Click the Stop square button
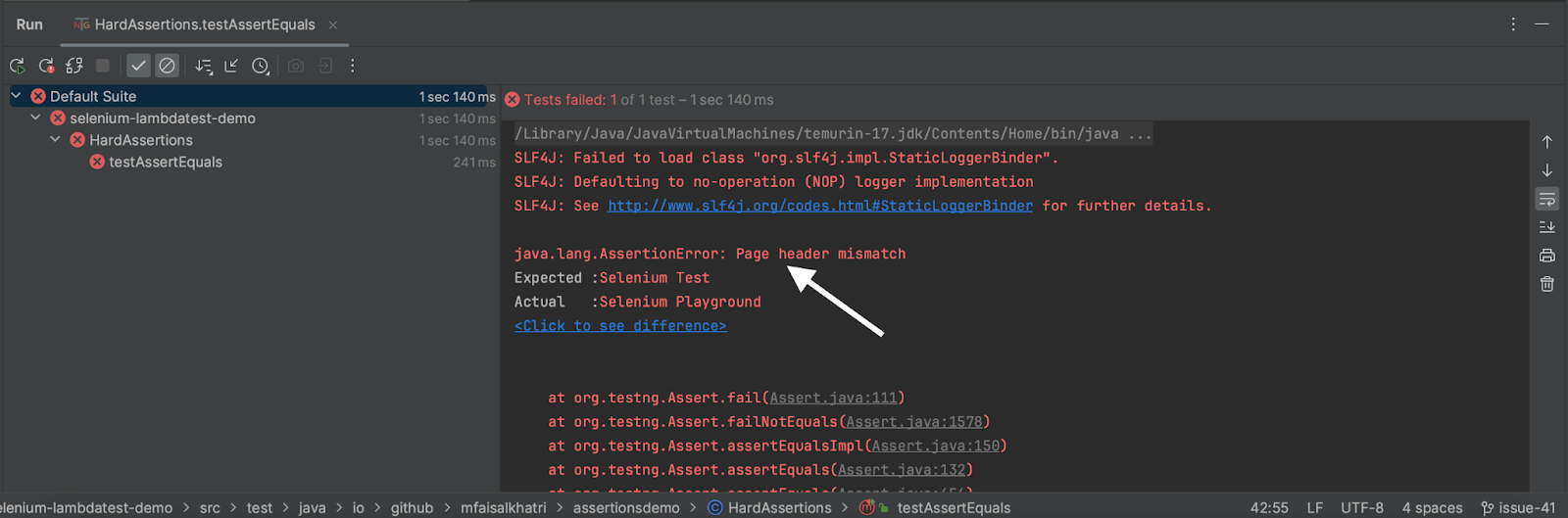 [x=103, y=66]
